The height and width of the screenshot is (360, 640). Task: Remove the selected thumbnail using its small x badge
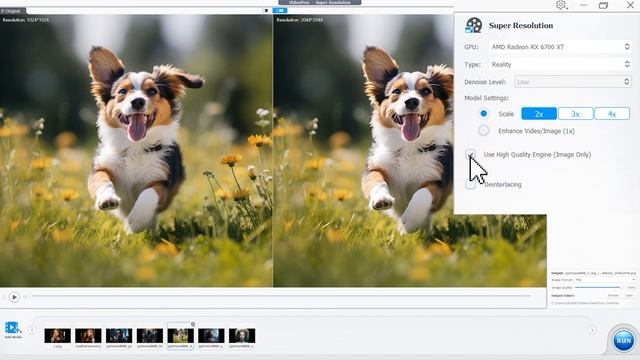193,324
